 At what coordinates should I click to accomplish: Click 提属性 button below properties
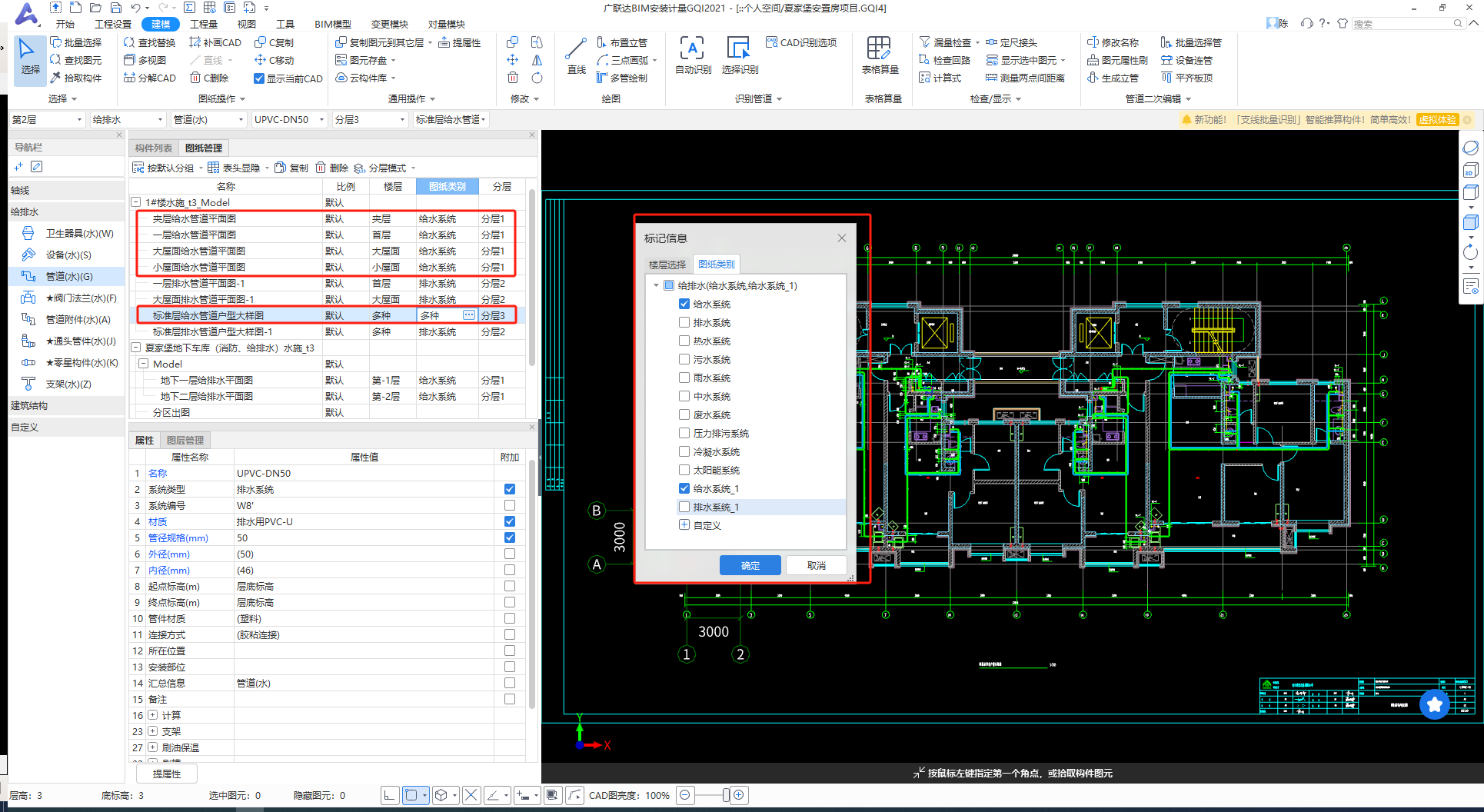167,774
